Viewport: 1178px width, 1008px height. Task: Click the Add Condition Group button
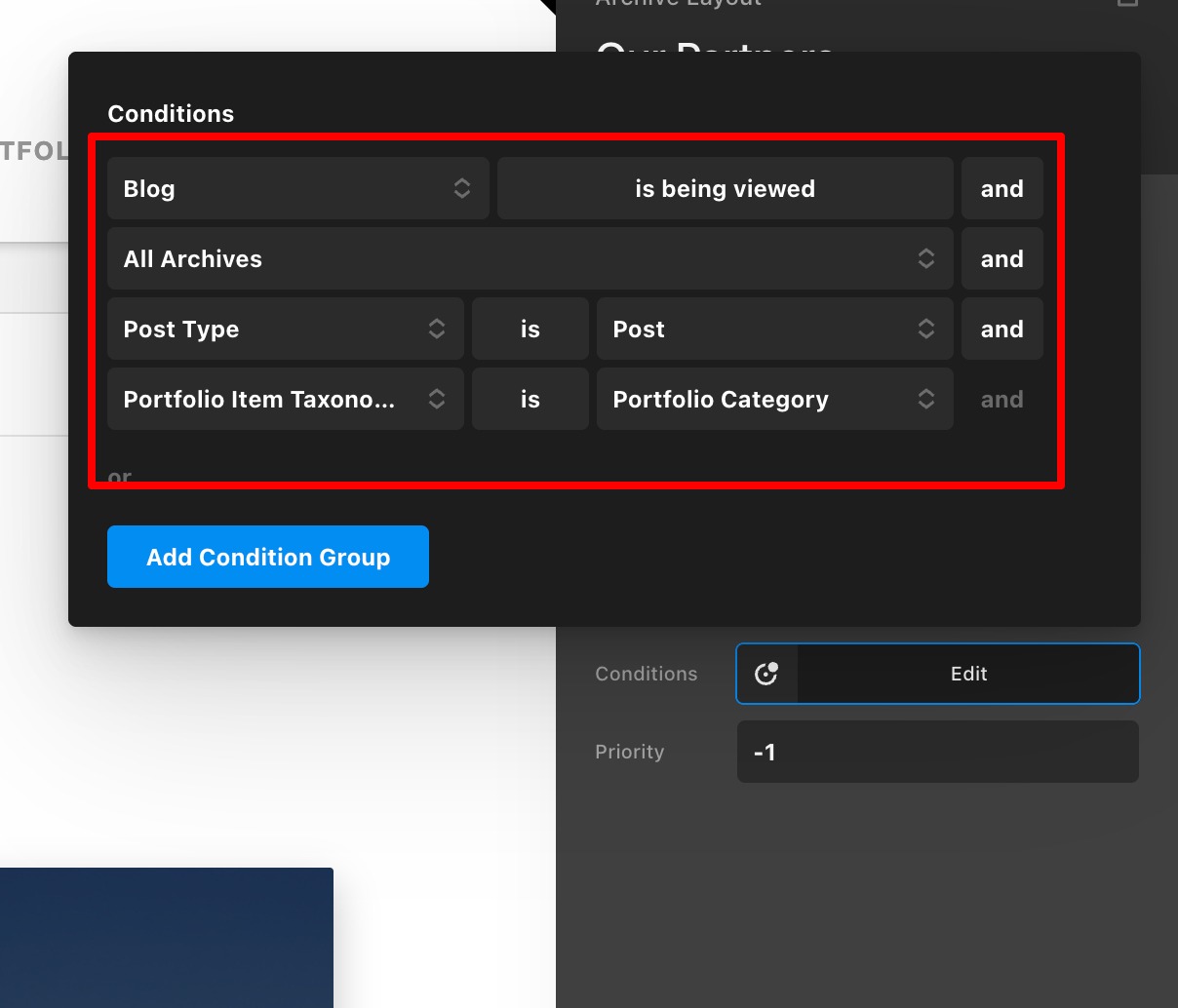[268, 557]
